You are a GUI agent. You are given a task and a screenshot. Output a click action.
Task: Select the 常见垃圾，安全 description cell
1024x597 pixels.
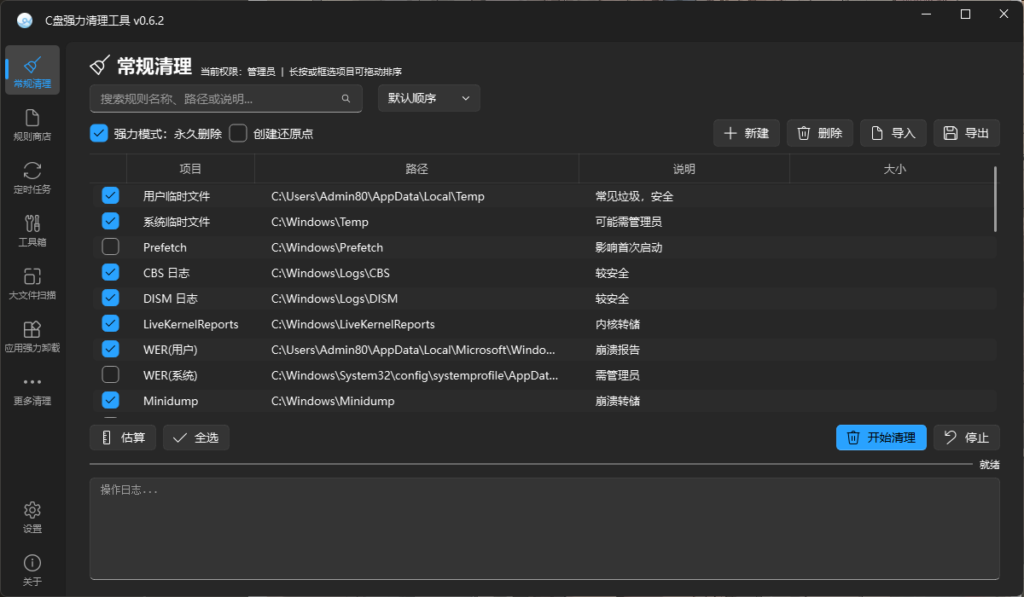[634, 197]
